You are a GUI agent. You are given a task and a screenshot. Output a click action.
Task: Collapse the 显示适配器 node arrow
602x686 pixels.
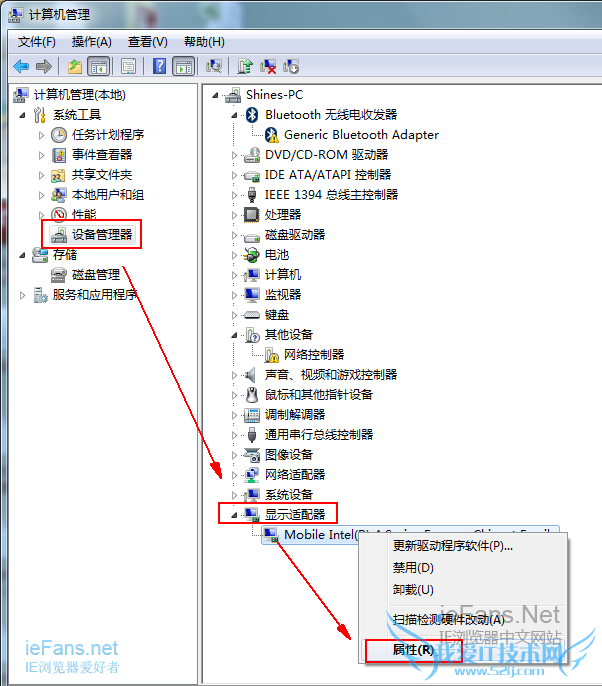point(234,515)
